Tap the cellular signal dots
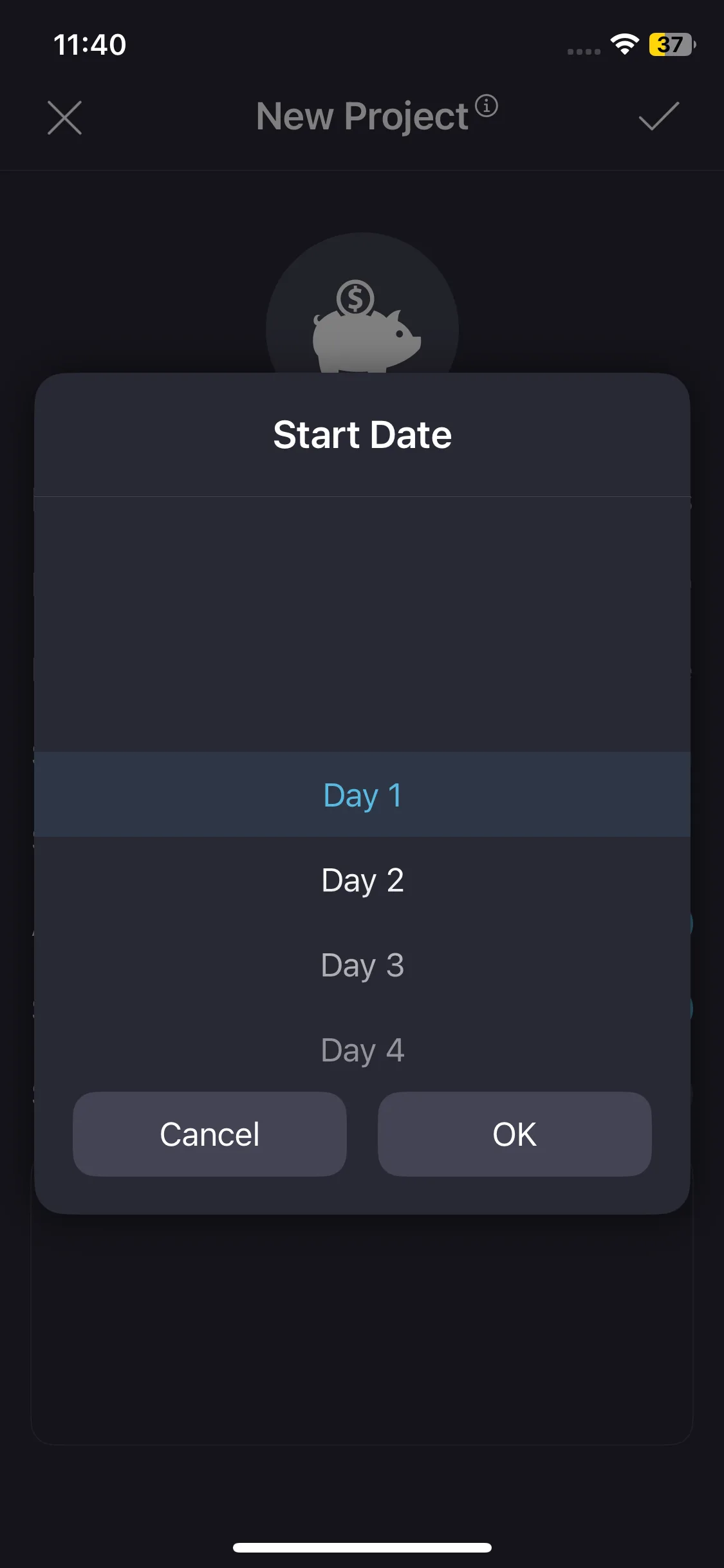This screenshot has width=724, height=1568. click(584, 51)
